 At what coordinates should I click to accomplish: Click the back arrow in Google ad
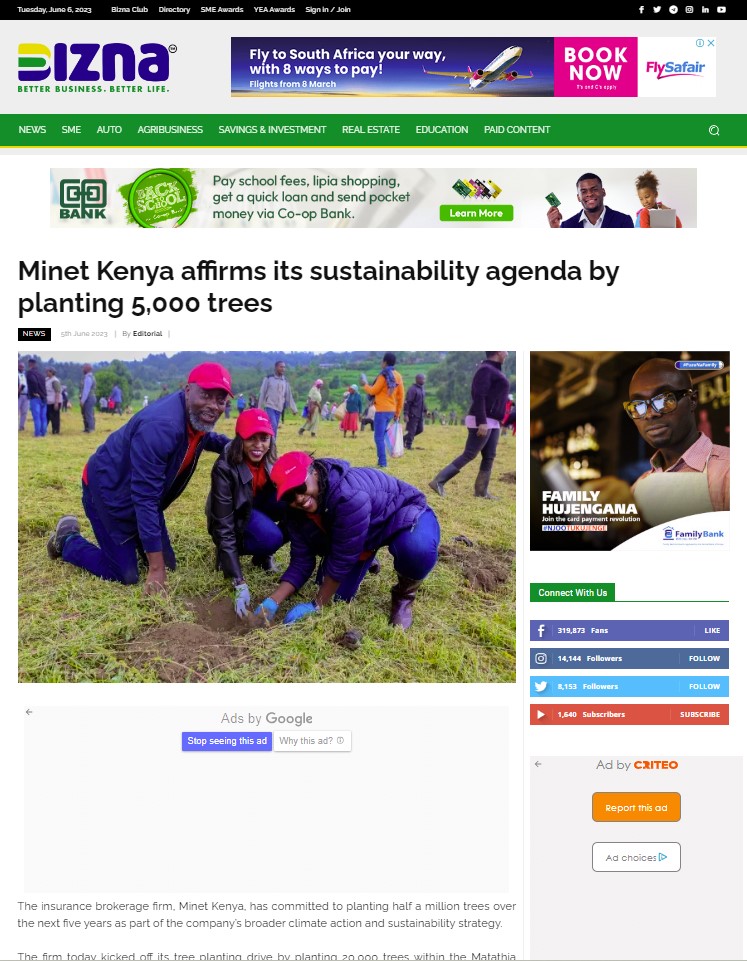[29, 712]
